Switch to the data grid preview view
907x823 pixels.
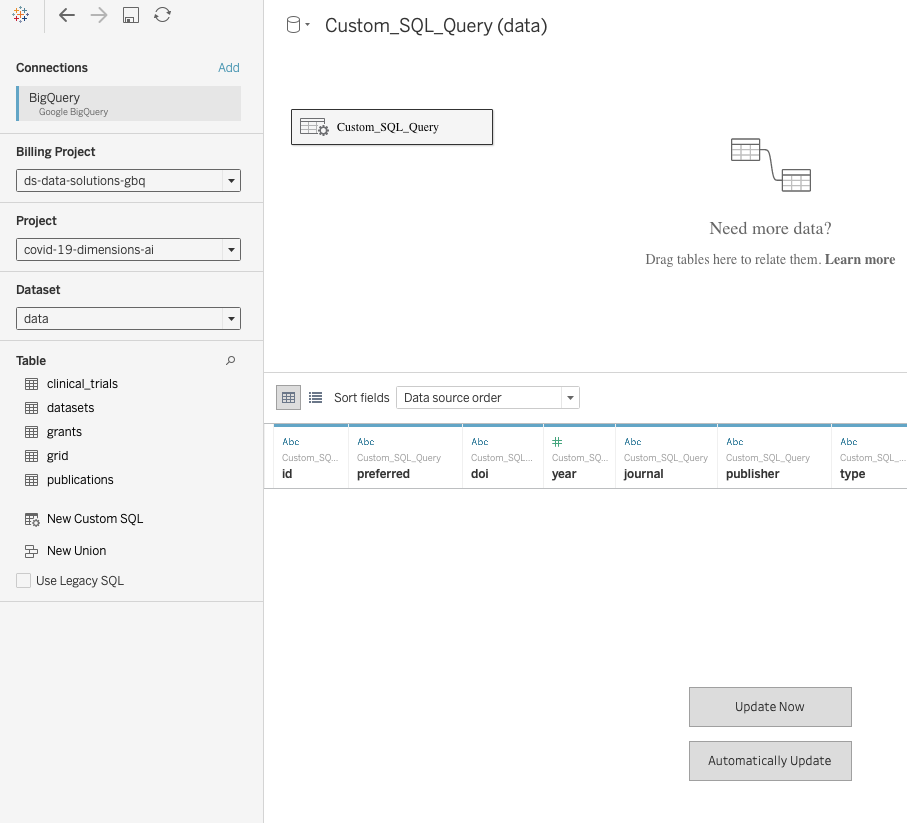[x=288, y=398]
